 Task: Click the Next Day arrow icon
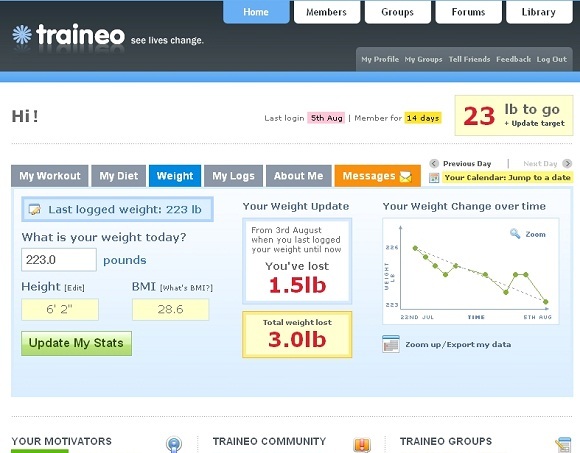pyautogui.click(x=567, y=163)
